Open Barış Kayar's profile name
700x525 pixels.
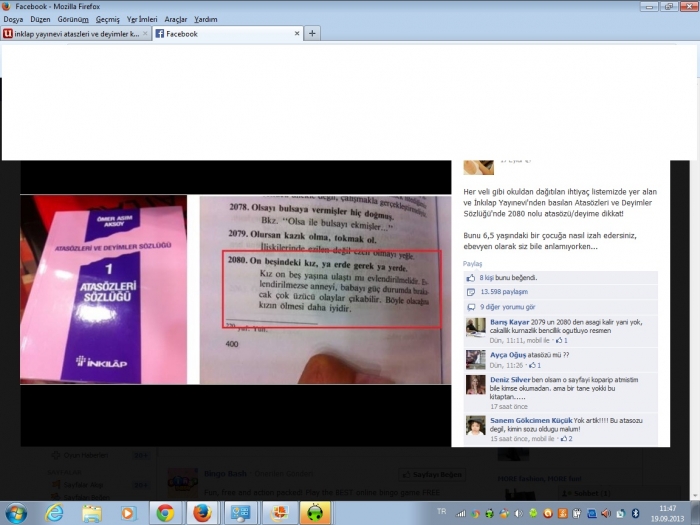pyautogui.click(x=509, y=324)
